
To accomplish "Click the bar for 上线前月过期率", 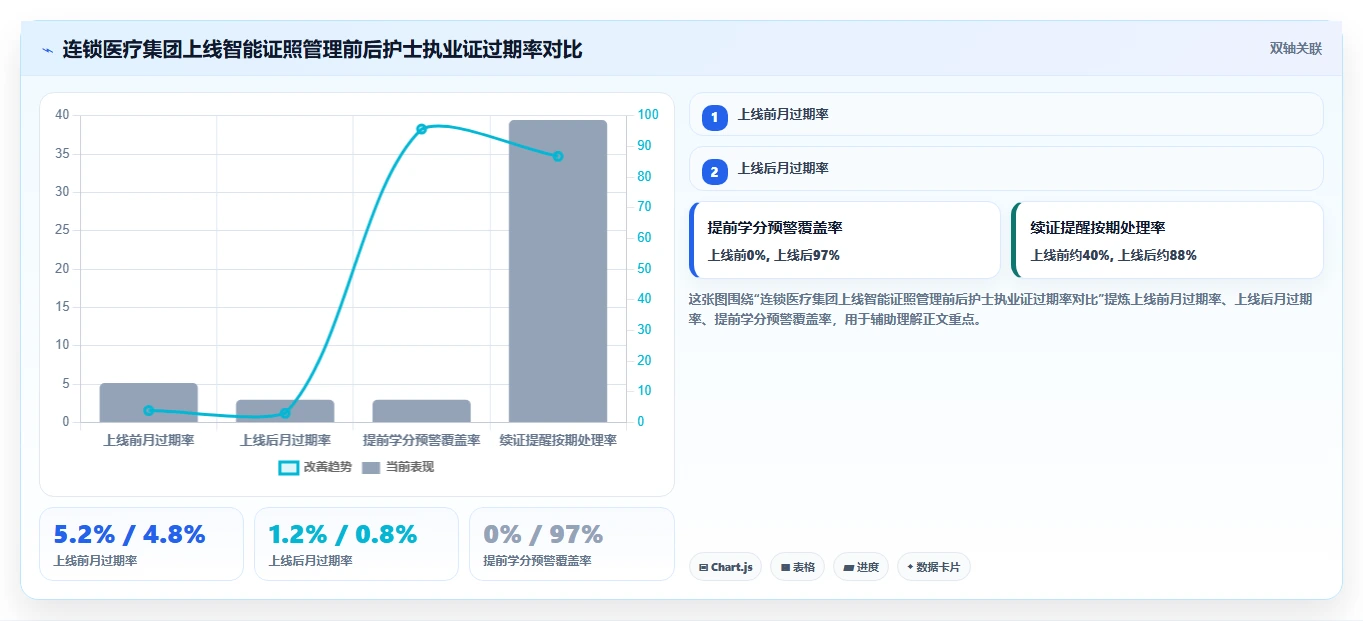I will click(148, 402).
